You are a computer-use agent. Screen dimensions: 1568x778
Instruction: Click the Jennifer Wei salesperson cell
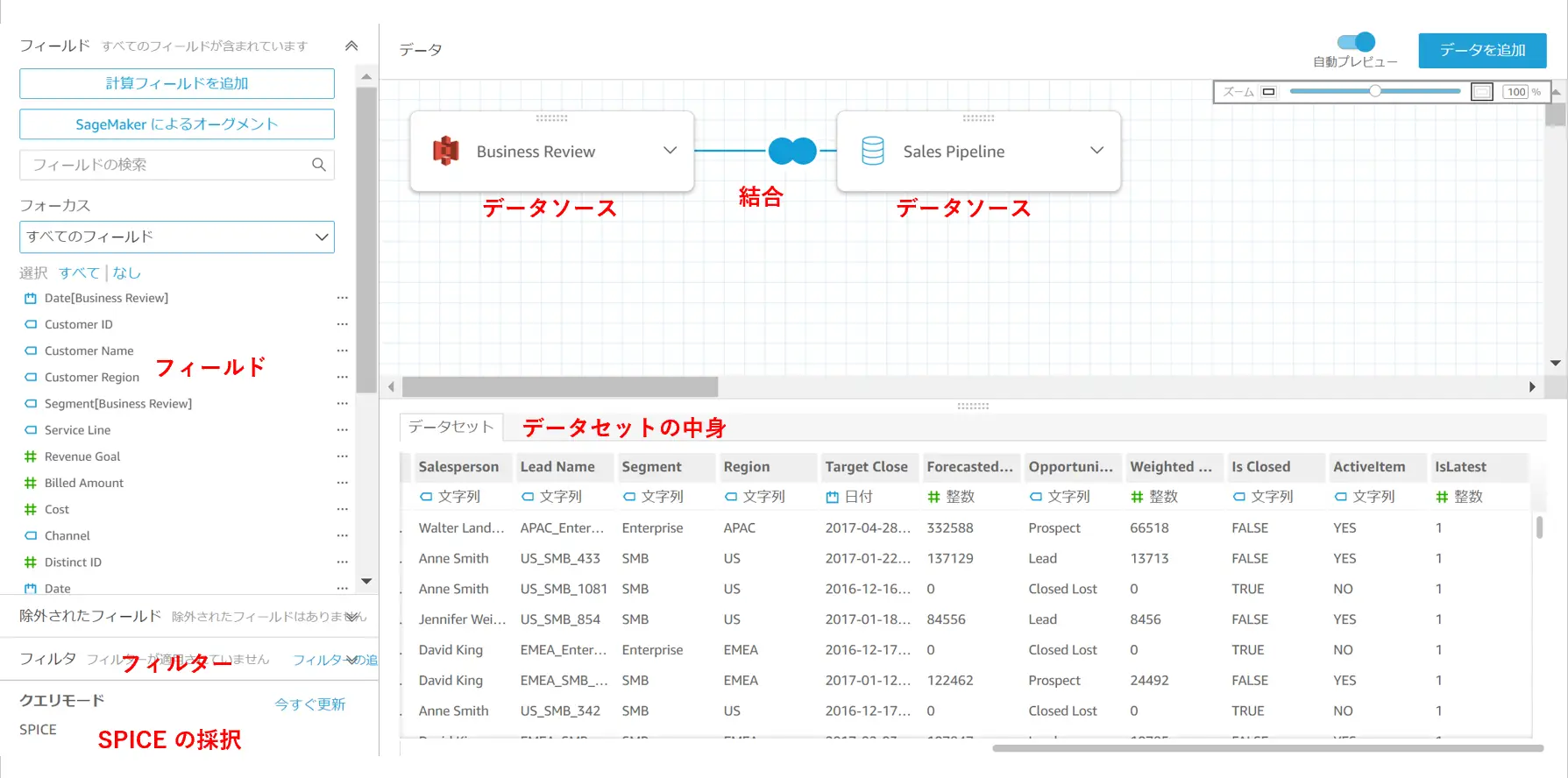click(x=462, y=619)
